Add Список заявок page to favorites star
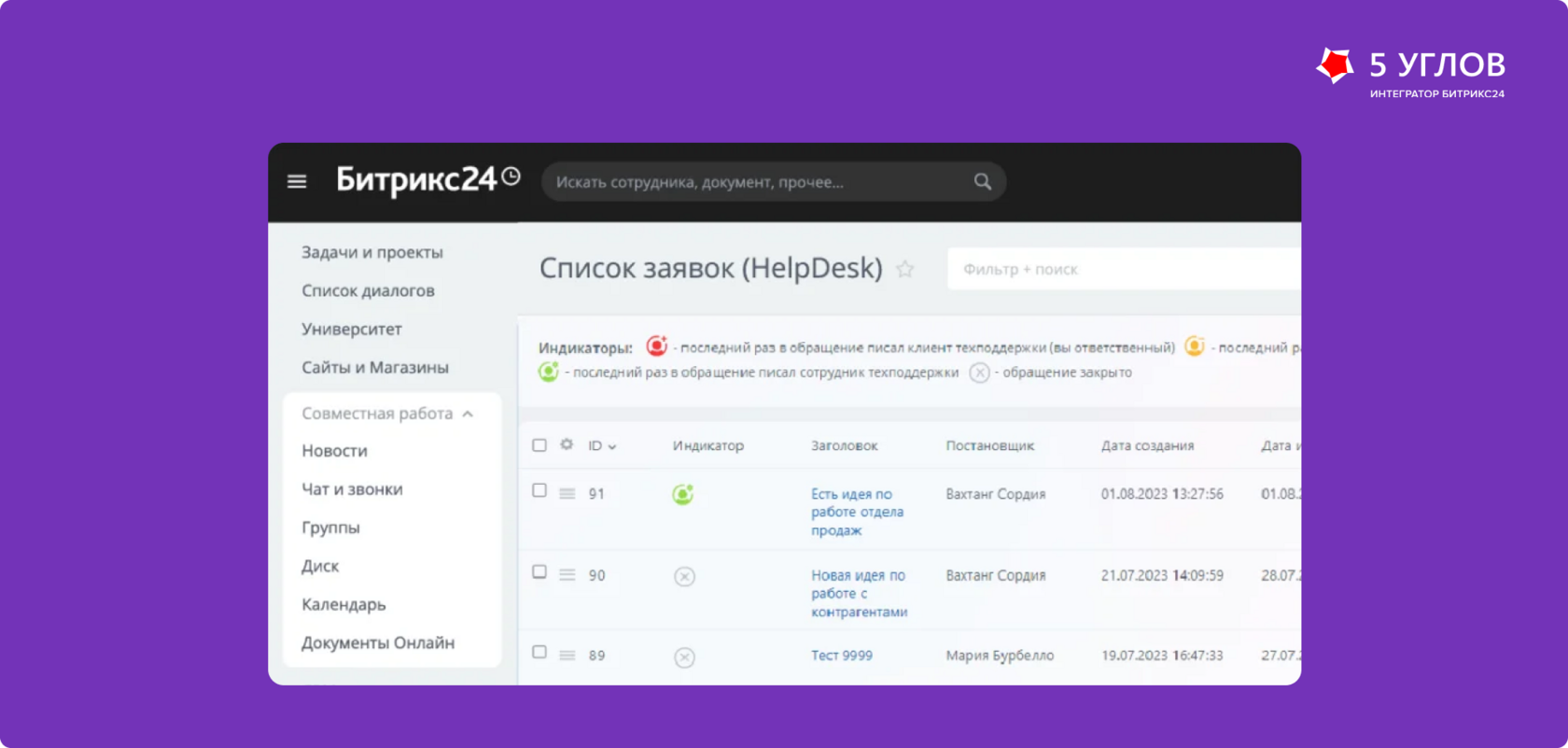This screenshot has height=748, width=1568. point(905,269)
